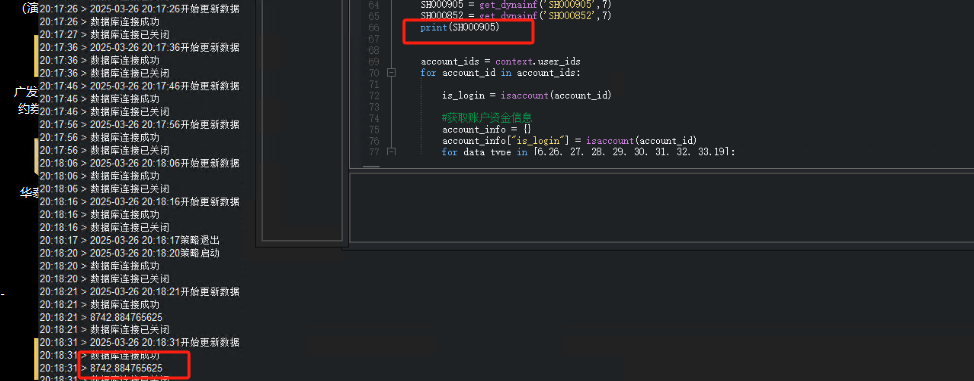974x381 pixels.
Task: Select log entry 20:18:06 数据库连接成功
Action: tap(99, 176)
